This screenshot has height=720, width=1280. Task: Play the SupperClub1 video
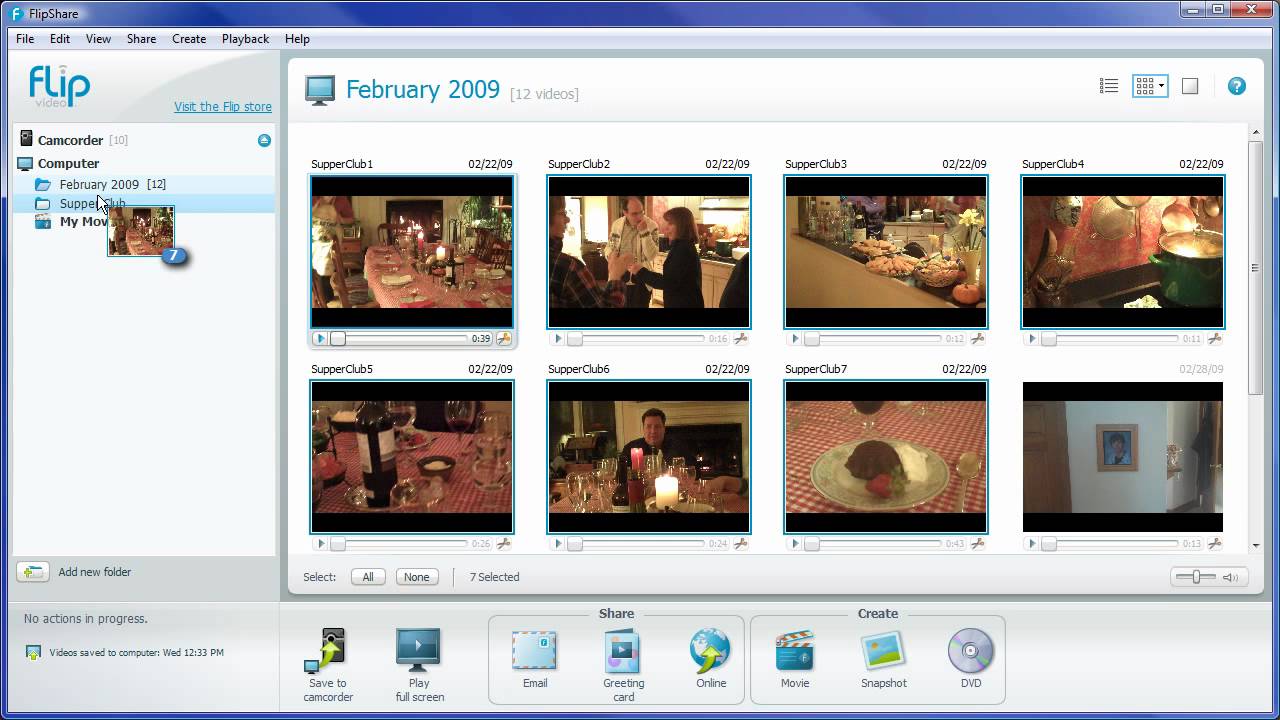[x=320, y=339]
